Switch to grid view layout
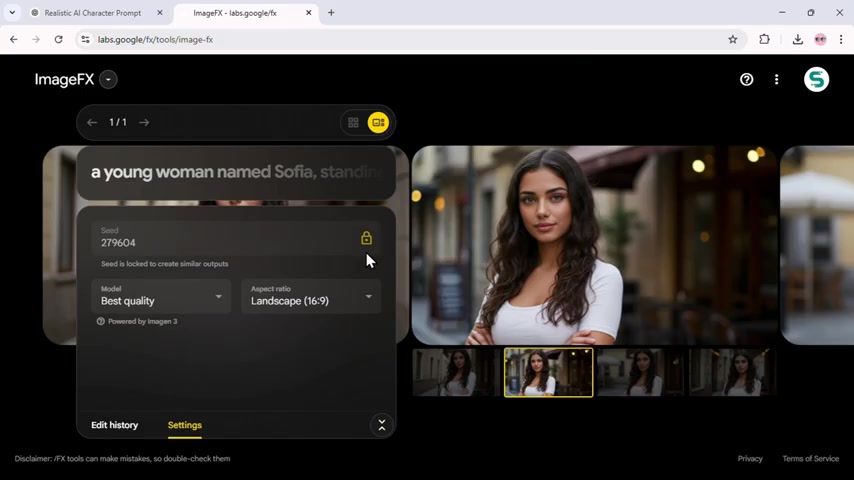 tap(353, 123)
